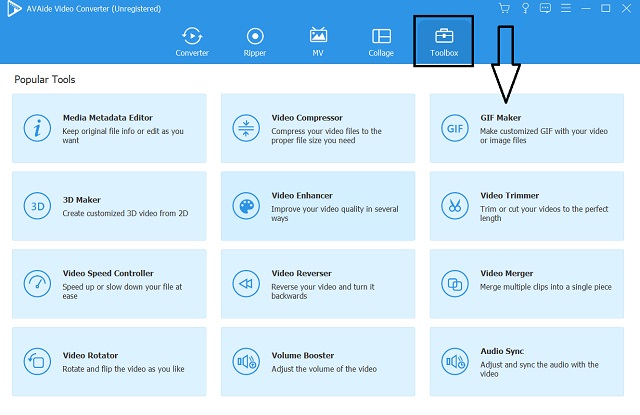Maximize the AVAide window

coord(606,8)
